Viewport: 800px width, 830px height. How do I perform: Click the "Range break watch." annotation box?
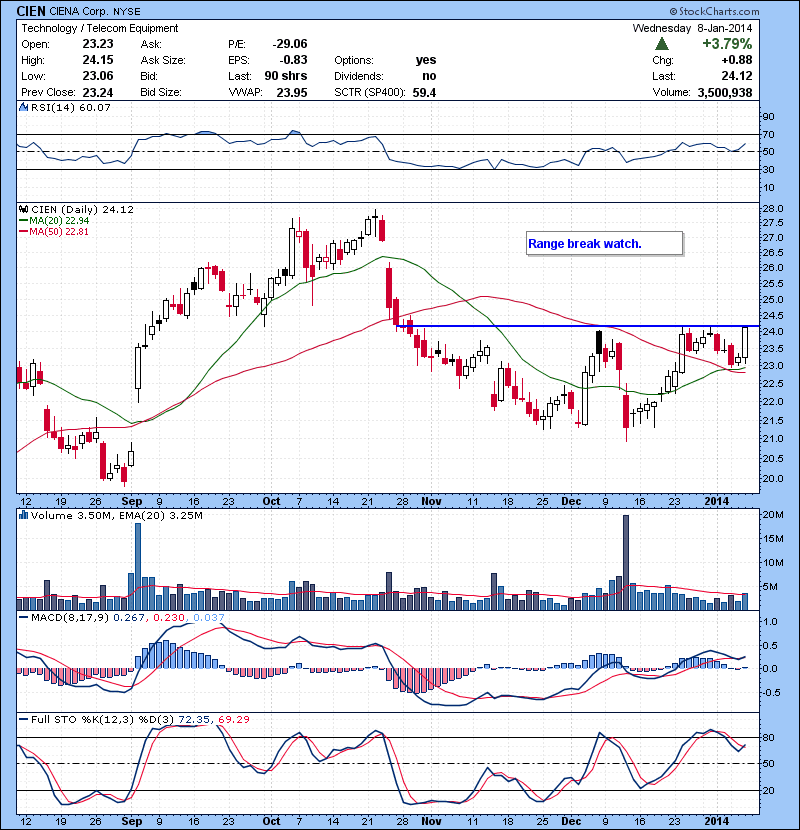pyautogui.click(x=604, y=243)
